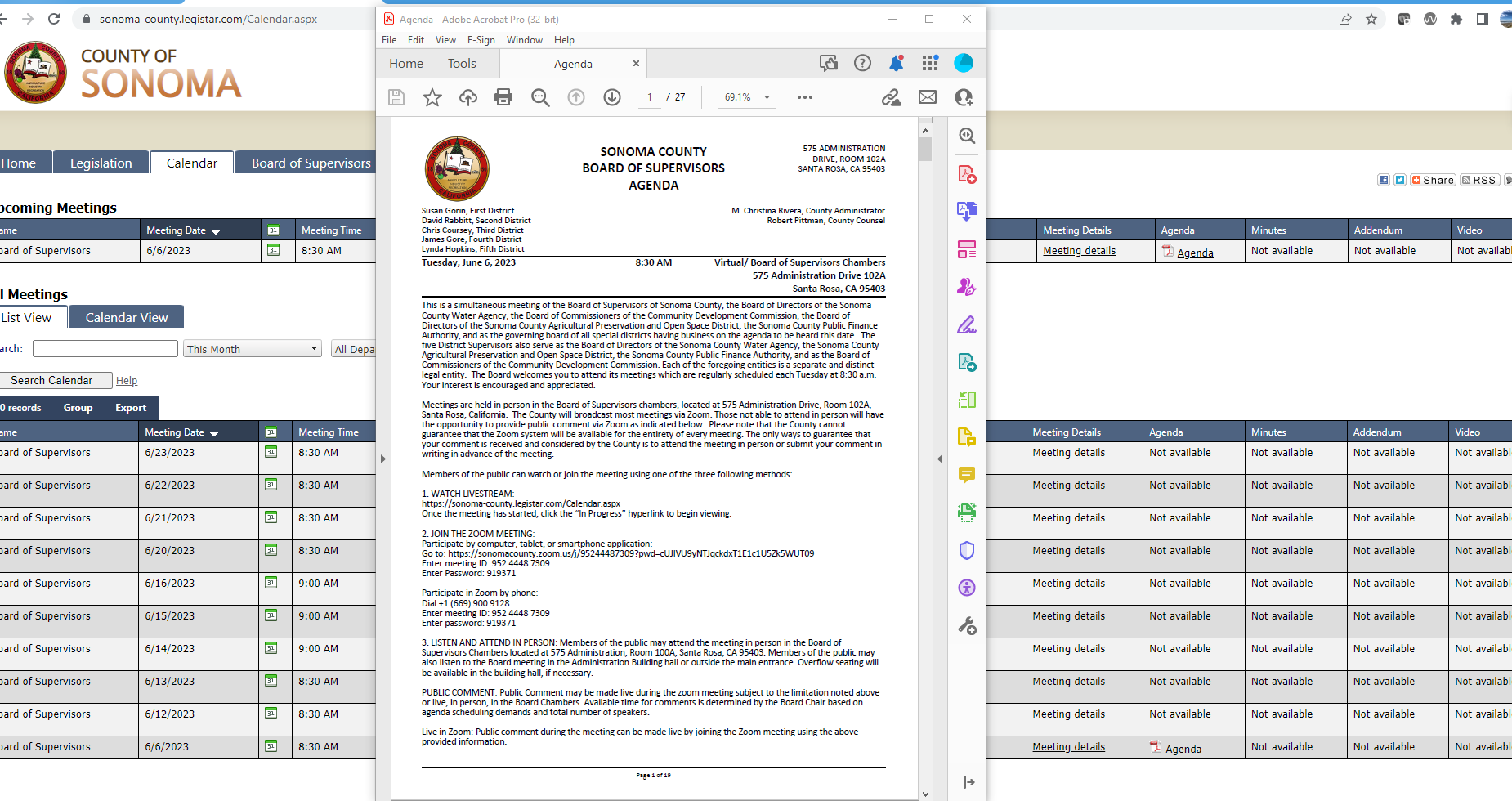Screen dimensions: 1512x801
Task: Open Meeting details link for upcoming meeting
Action: pyautogui.click(x=1079, y=251)
